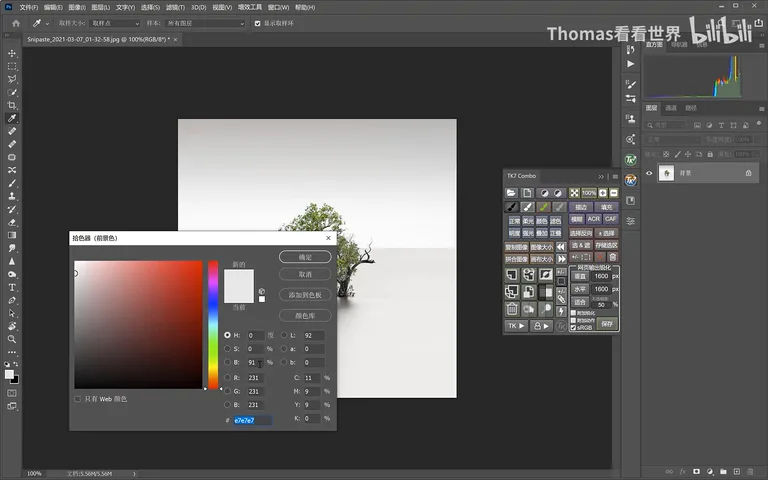Select the Horizontal Type tool

(x=12, y=288)
